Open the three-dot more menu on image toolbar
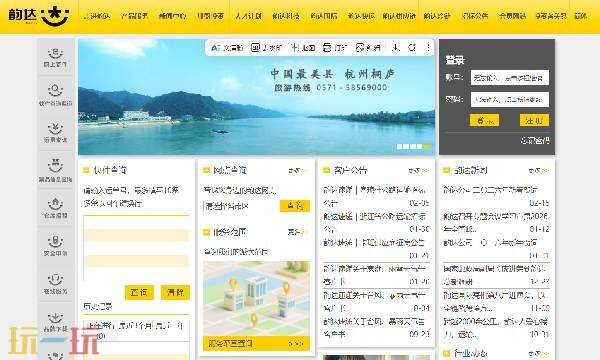This screenshot has height=360, width=600. [428, 47]
